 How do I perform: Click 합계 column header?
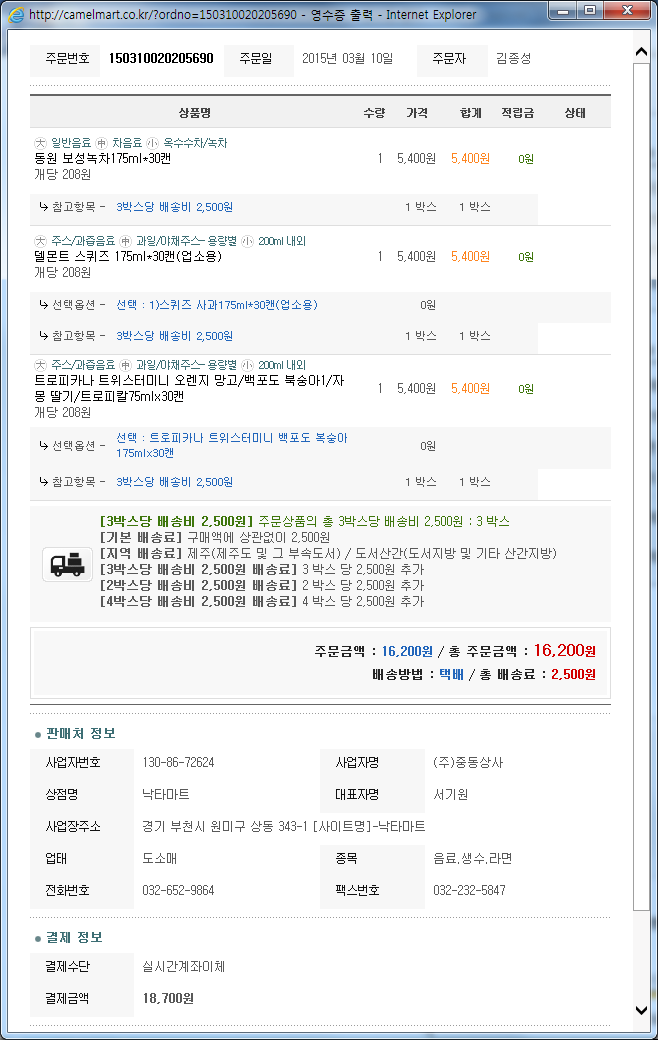[470, 113]
